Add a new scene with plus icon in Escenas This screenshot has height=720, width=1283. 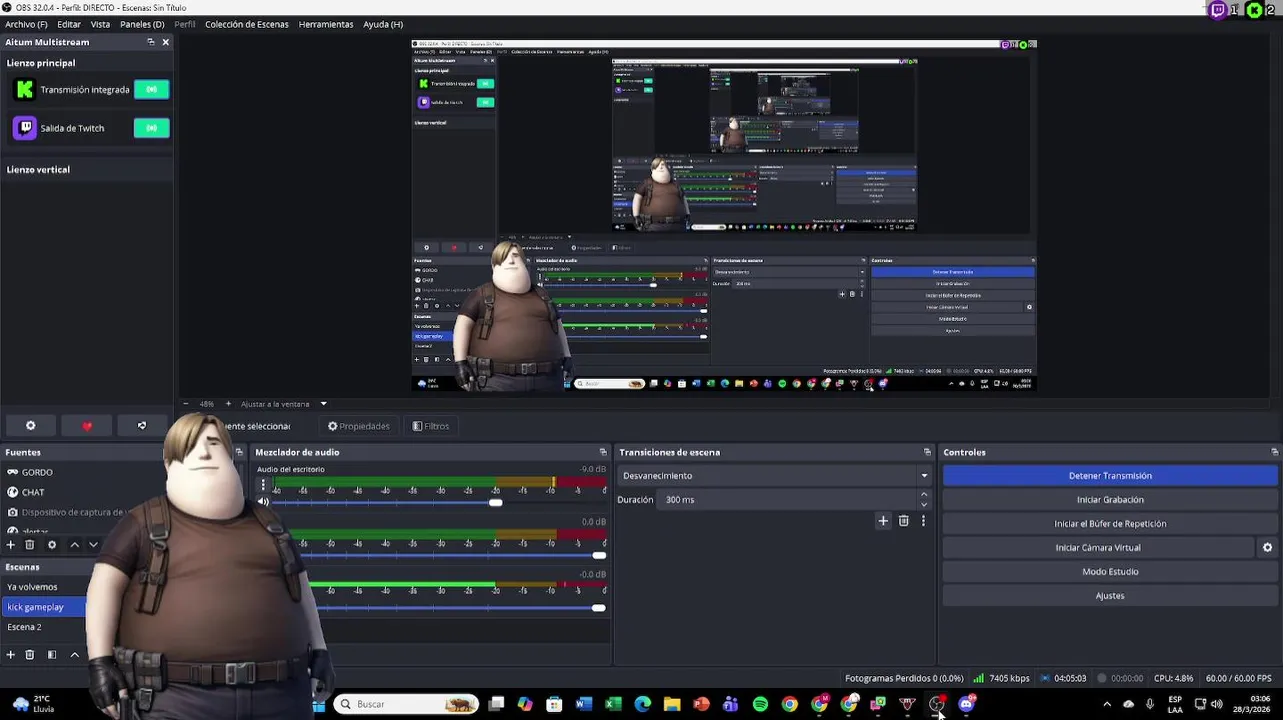pos(11,655)
